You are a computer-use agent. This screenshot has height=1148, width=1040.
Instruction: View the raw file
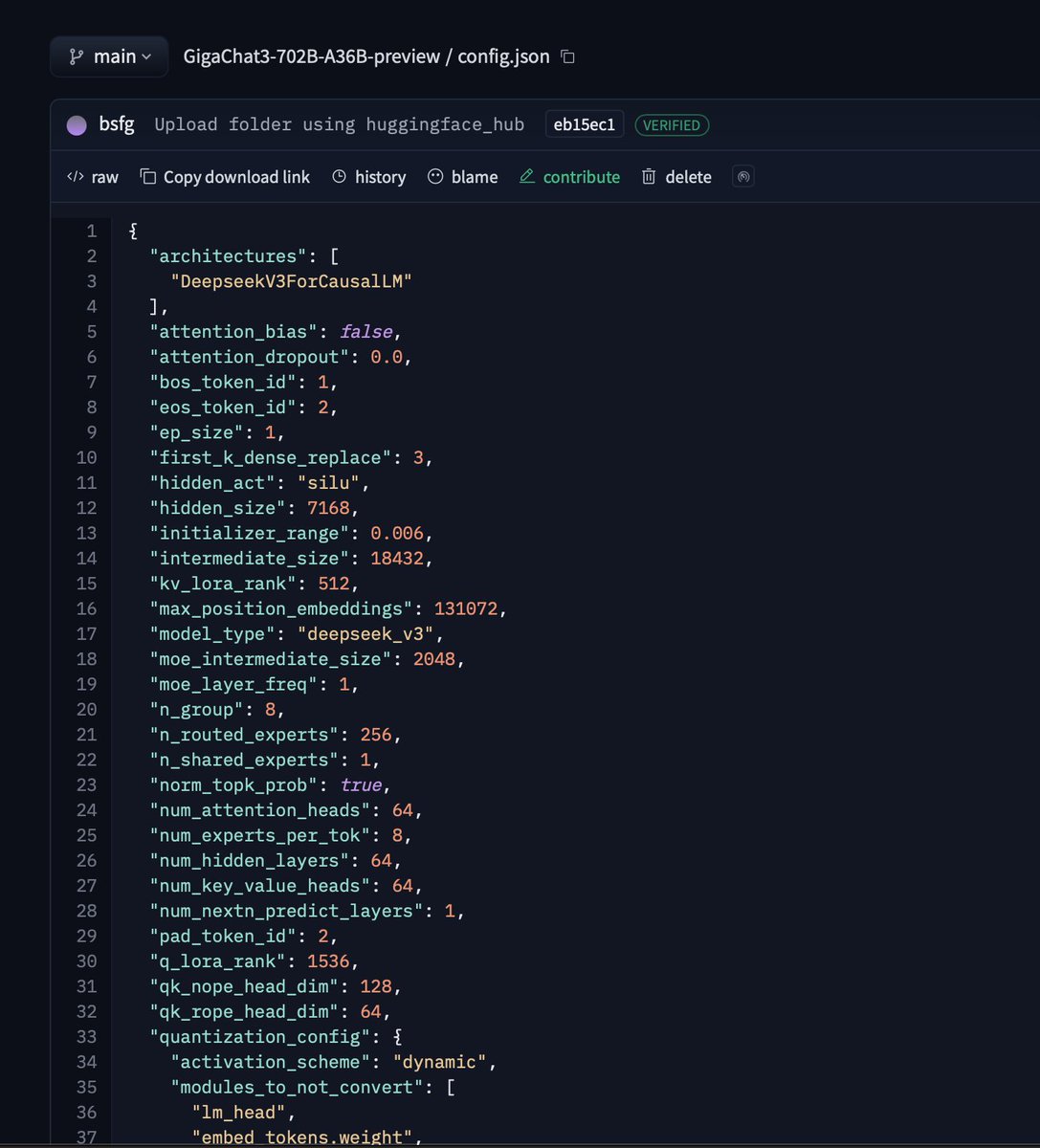[x=93, y=177]
